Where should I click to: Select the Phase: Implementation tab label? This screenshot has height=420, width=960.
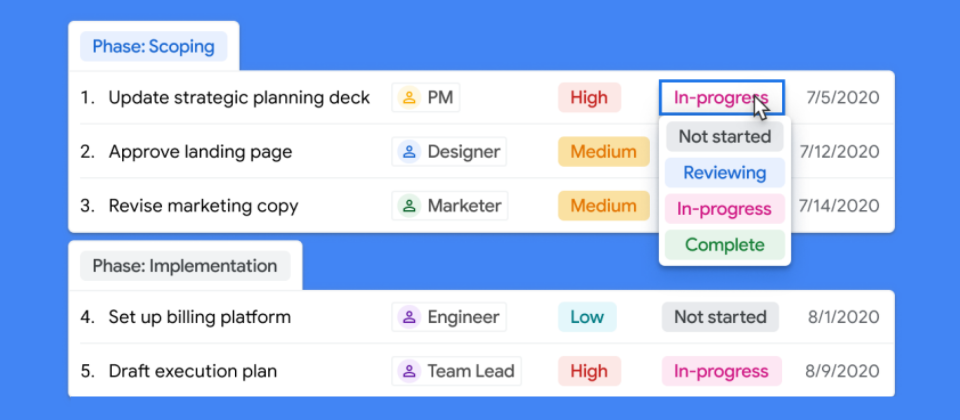[185, 266]
